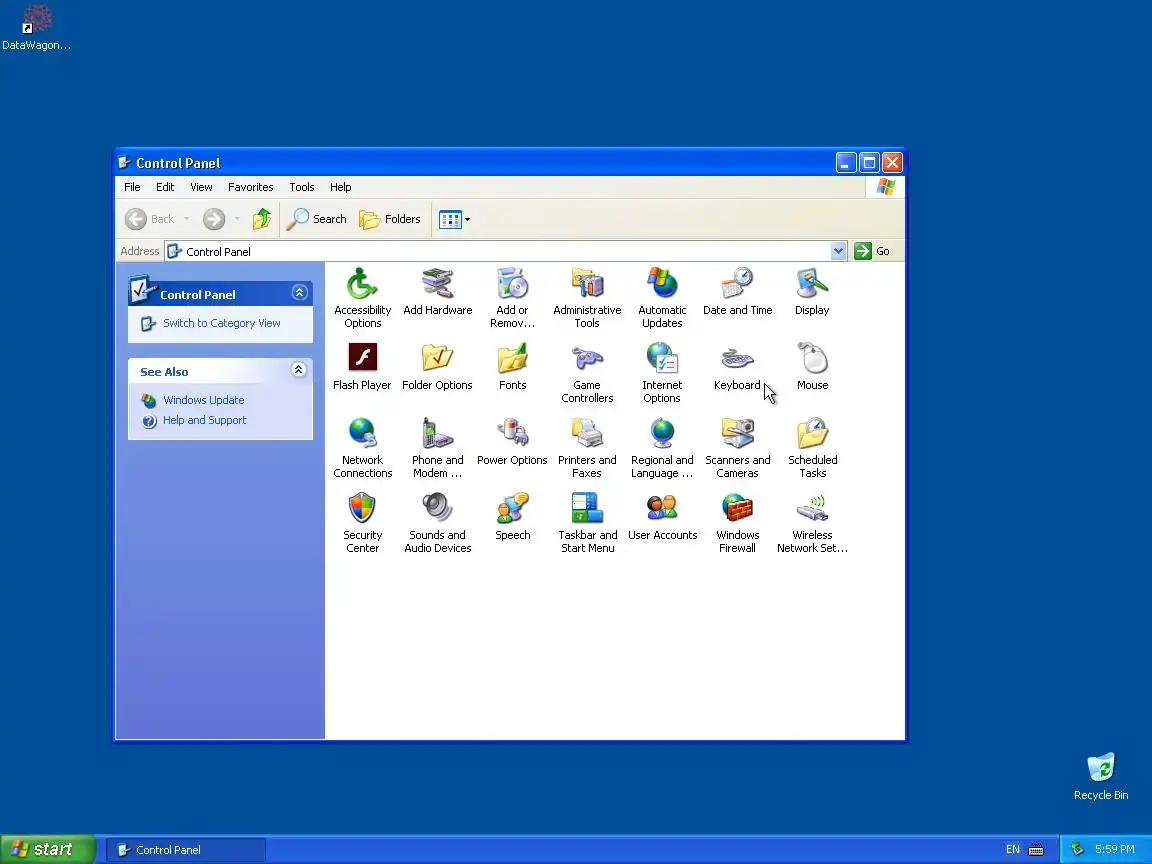This screenshot has height=864, width=1152.
Task: Click keyboard icon in language bar
Action: click(x=1036, y=850)
